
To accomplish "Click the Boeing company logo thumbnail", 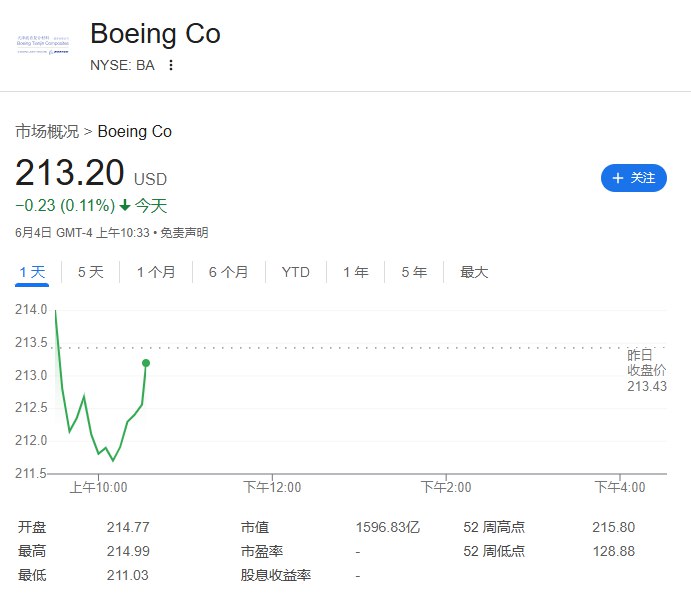I will [x=43, y=45].
